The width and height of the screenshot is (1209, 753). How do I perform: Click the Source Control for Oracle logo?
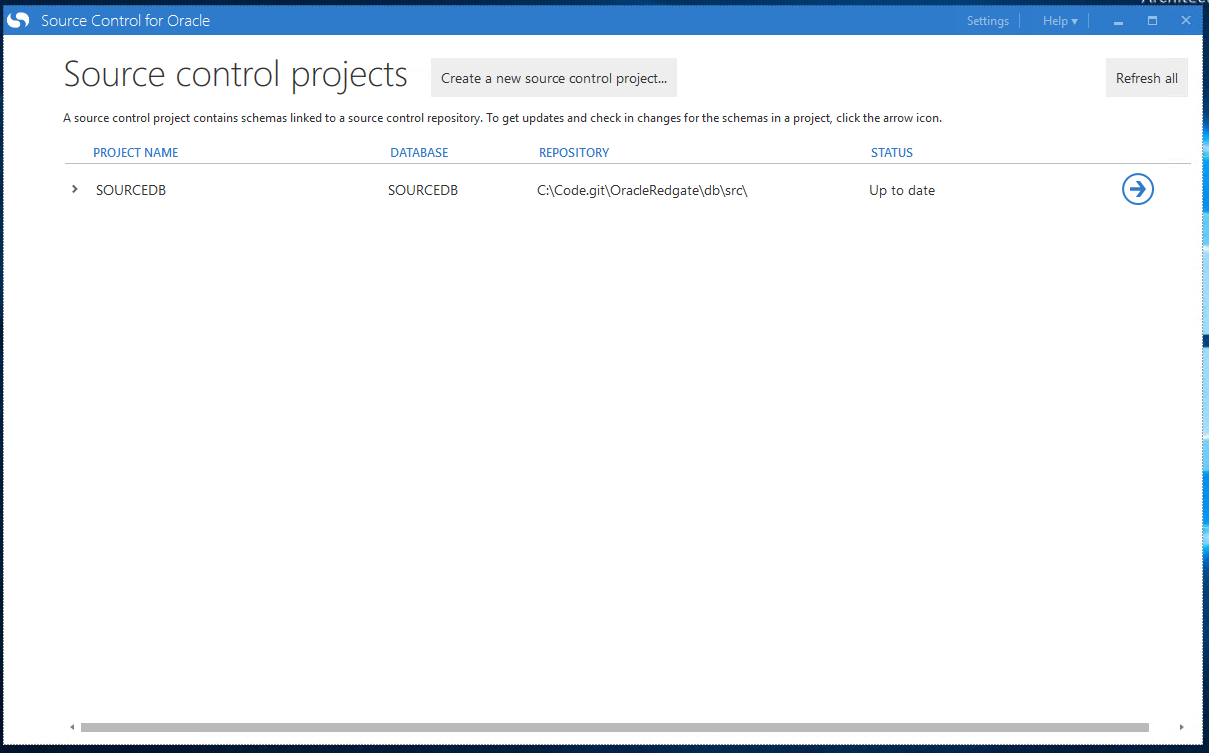[19, 20]
